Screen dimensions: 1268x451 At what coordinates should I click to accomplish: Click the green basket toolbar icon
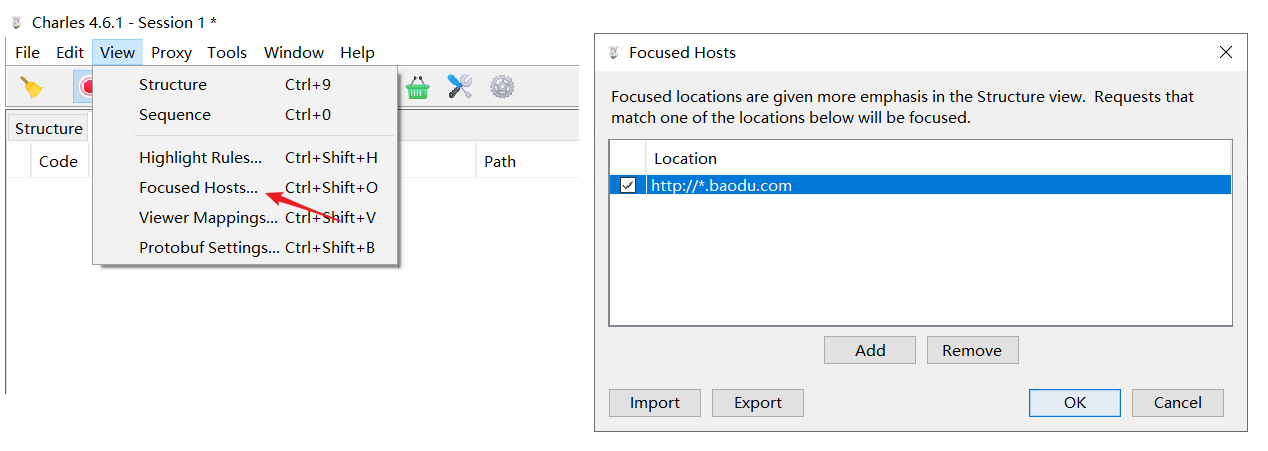coord(417,87)
